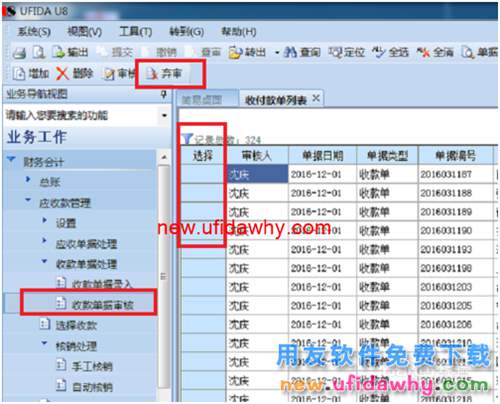Tick the selection cell for row 2016031188
The image size is (500, 404).
coord(203,192)
